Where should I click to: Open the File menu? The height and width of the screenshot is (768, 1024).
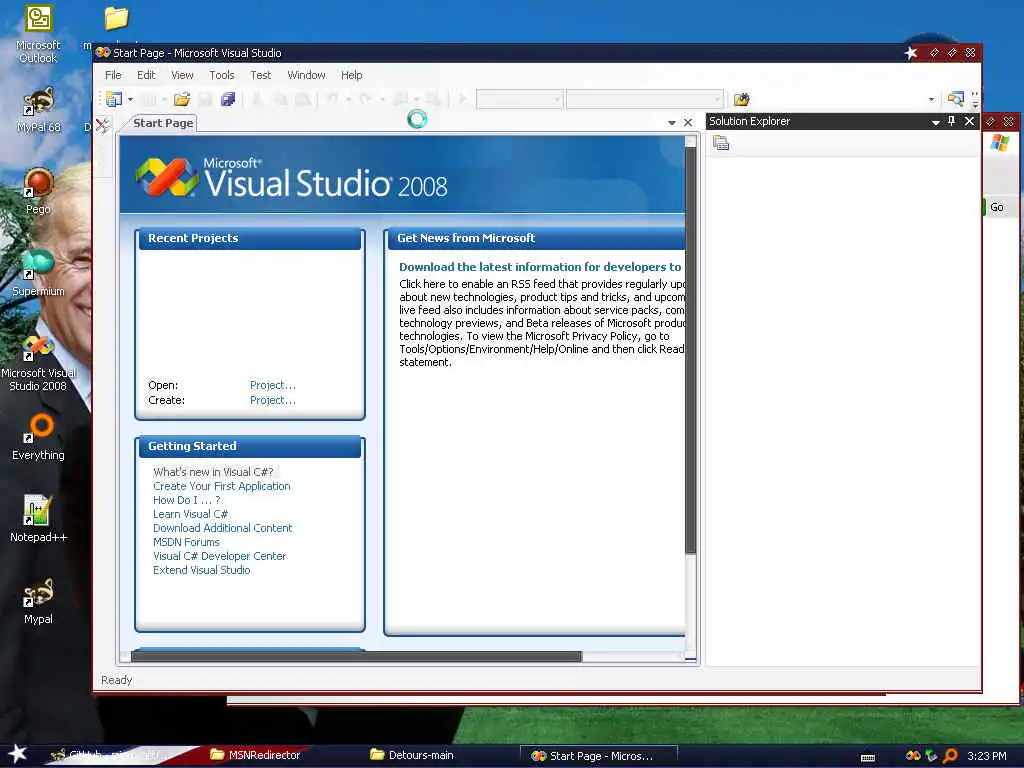(114, 75)
